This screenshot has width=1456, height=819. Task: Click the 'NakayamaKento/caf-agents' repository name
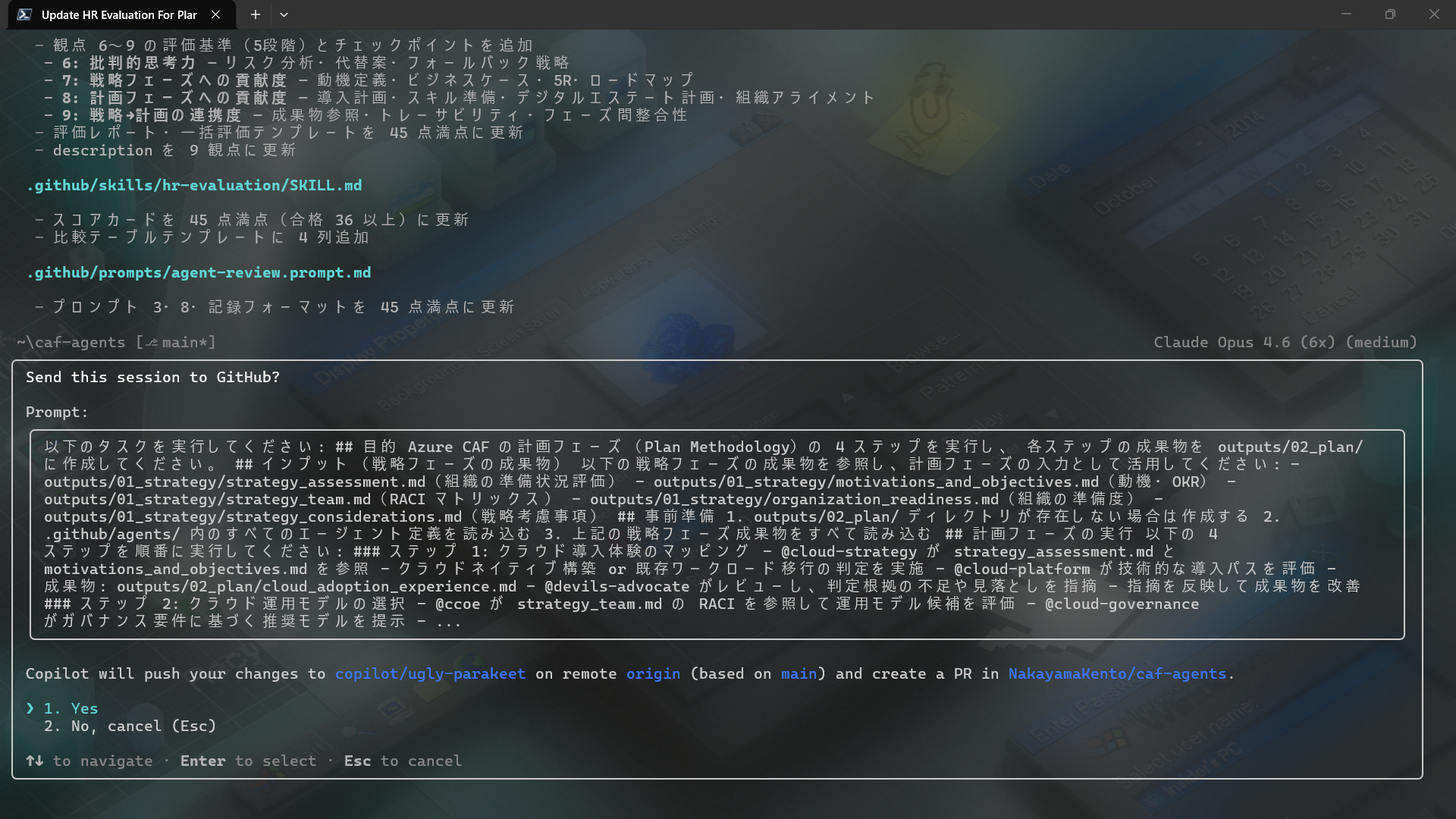[1117, 673]
